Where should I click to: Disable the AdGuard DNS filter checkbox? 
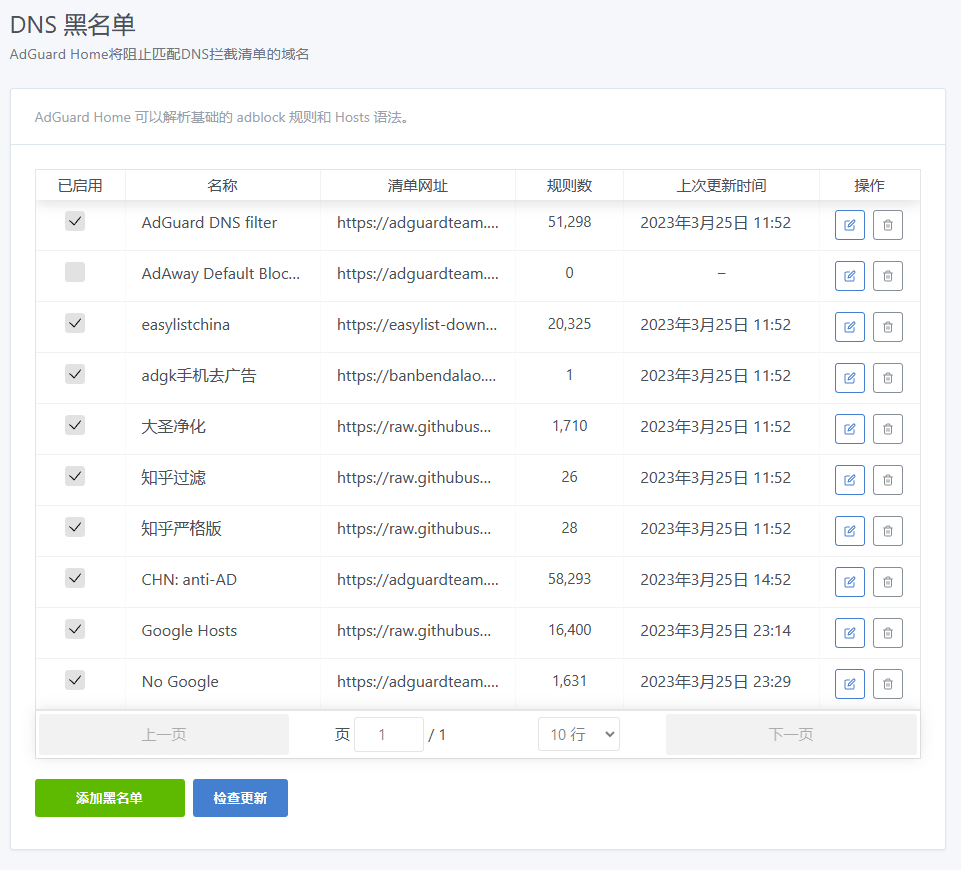coord(75,221)
